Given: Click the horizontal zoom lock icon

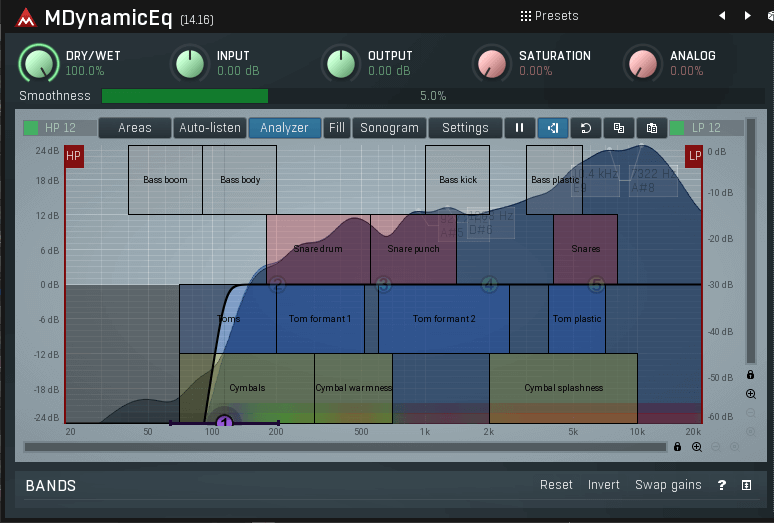Looking at the screenshot, I should tap(677, 447).
